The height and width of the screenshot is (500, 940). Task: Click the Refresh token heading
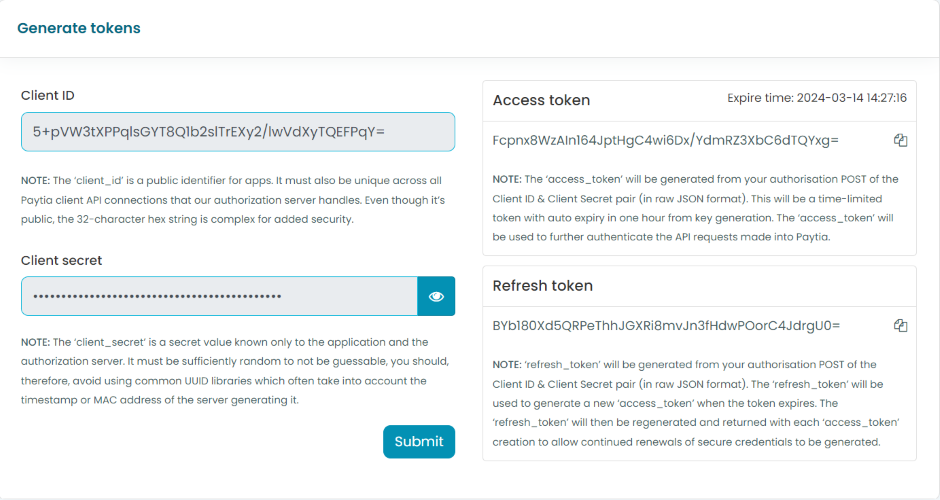point(543,285)
